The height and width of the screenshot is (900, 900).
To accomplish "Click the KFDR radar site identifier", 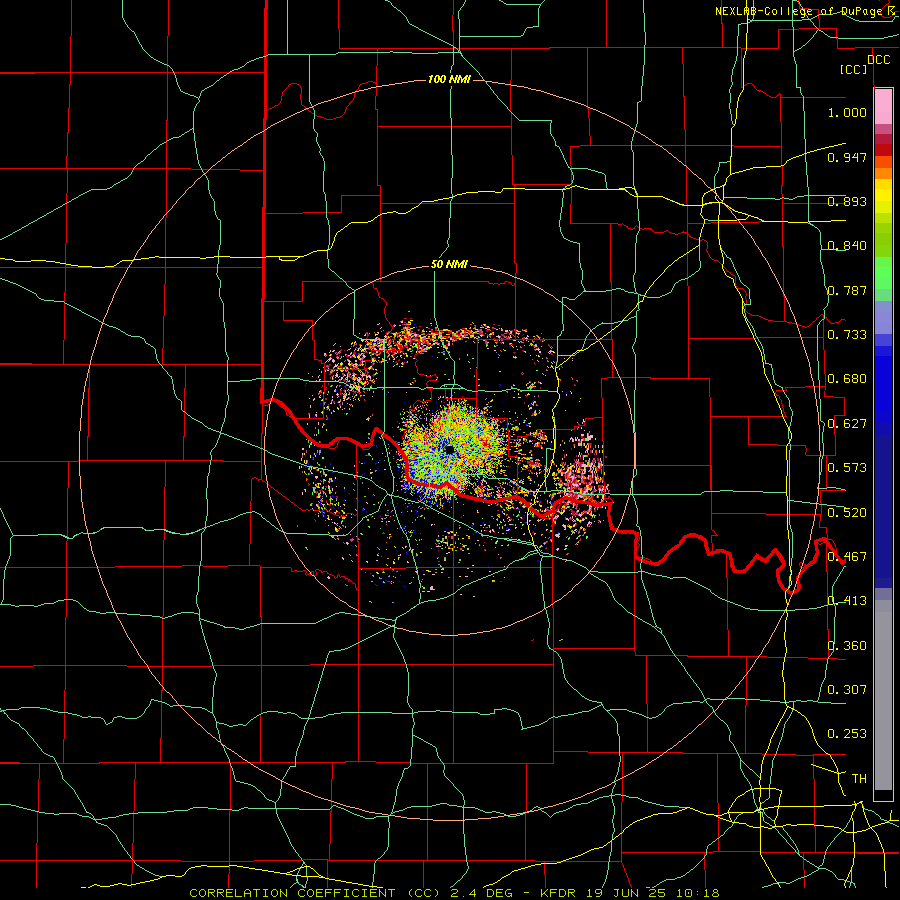I will pyautogui.click(x=556, y=893).
